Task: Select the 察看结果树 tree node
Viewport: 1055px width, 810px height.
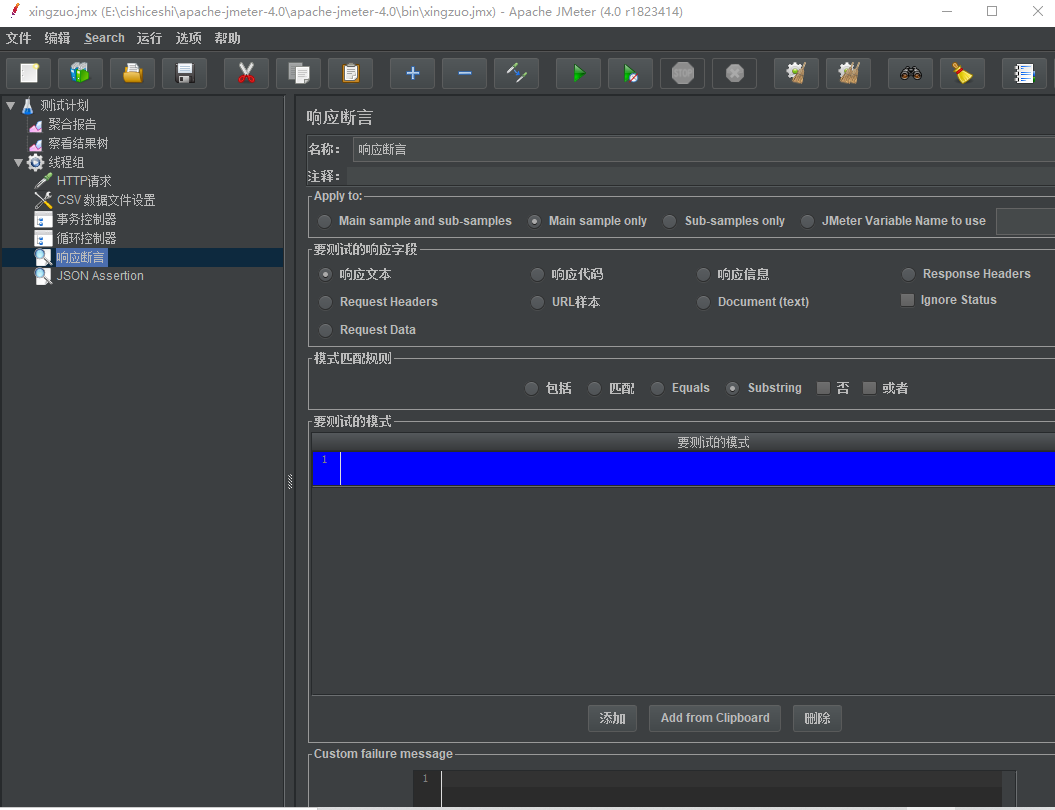Action: [x=77, y=143]
